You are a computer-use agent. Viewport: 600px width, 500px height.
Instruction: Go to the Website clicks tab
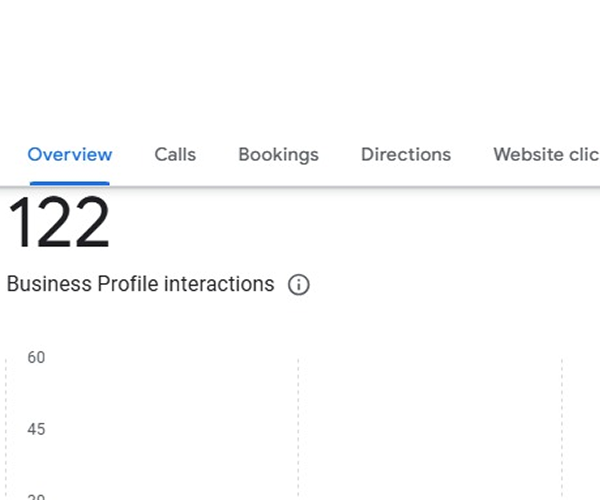click(546, 155)
